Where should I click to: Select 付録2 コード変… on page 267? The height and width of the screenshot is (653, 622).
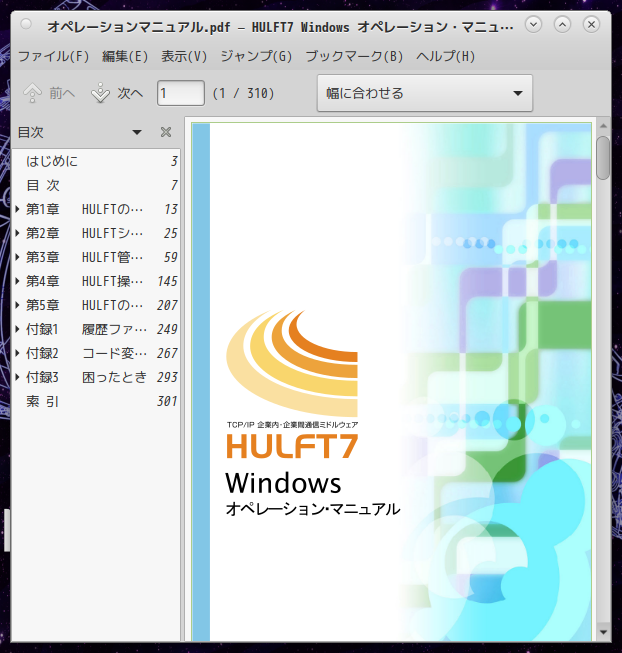click(x=96, y=353)
